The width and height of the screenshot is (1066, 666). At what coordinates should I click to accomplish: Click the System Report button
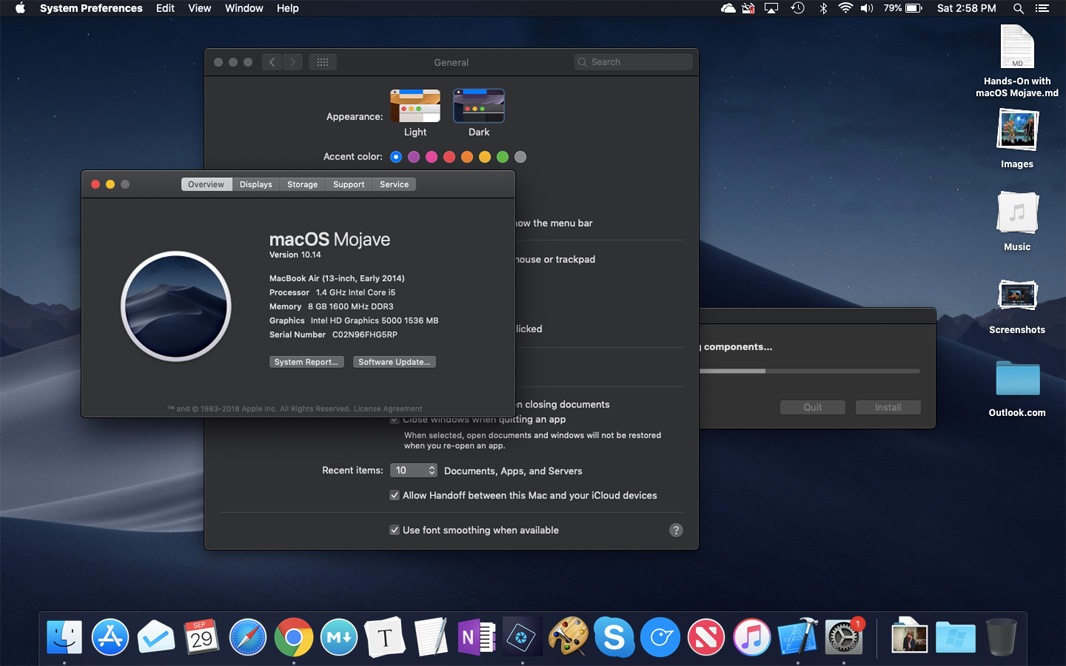[x=306, y=362]
